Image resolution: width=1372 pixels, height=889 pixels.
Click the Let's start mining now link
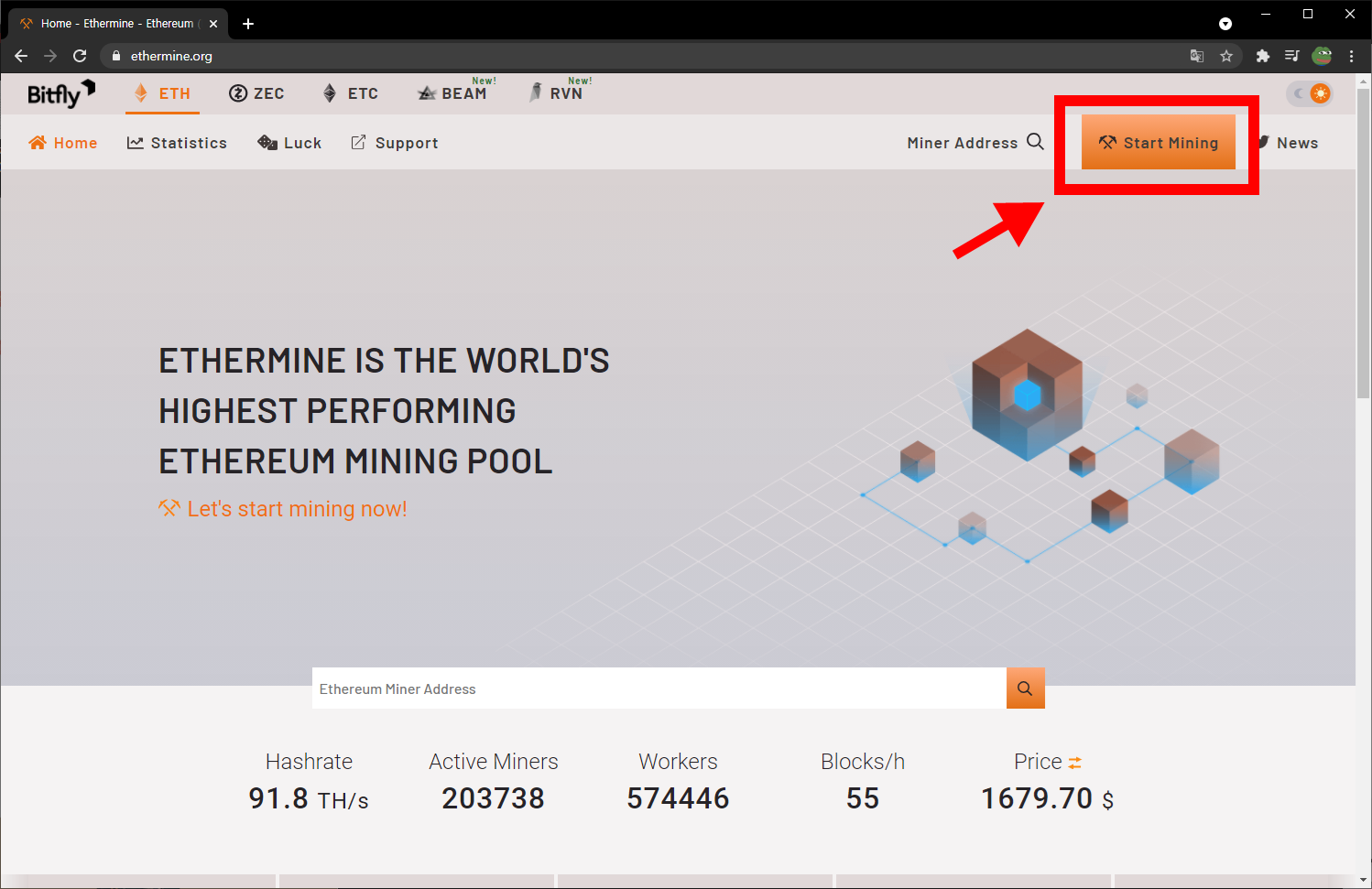point(283,509)
